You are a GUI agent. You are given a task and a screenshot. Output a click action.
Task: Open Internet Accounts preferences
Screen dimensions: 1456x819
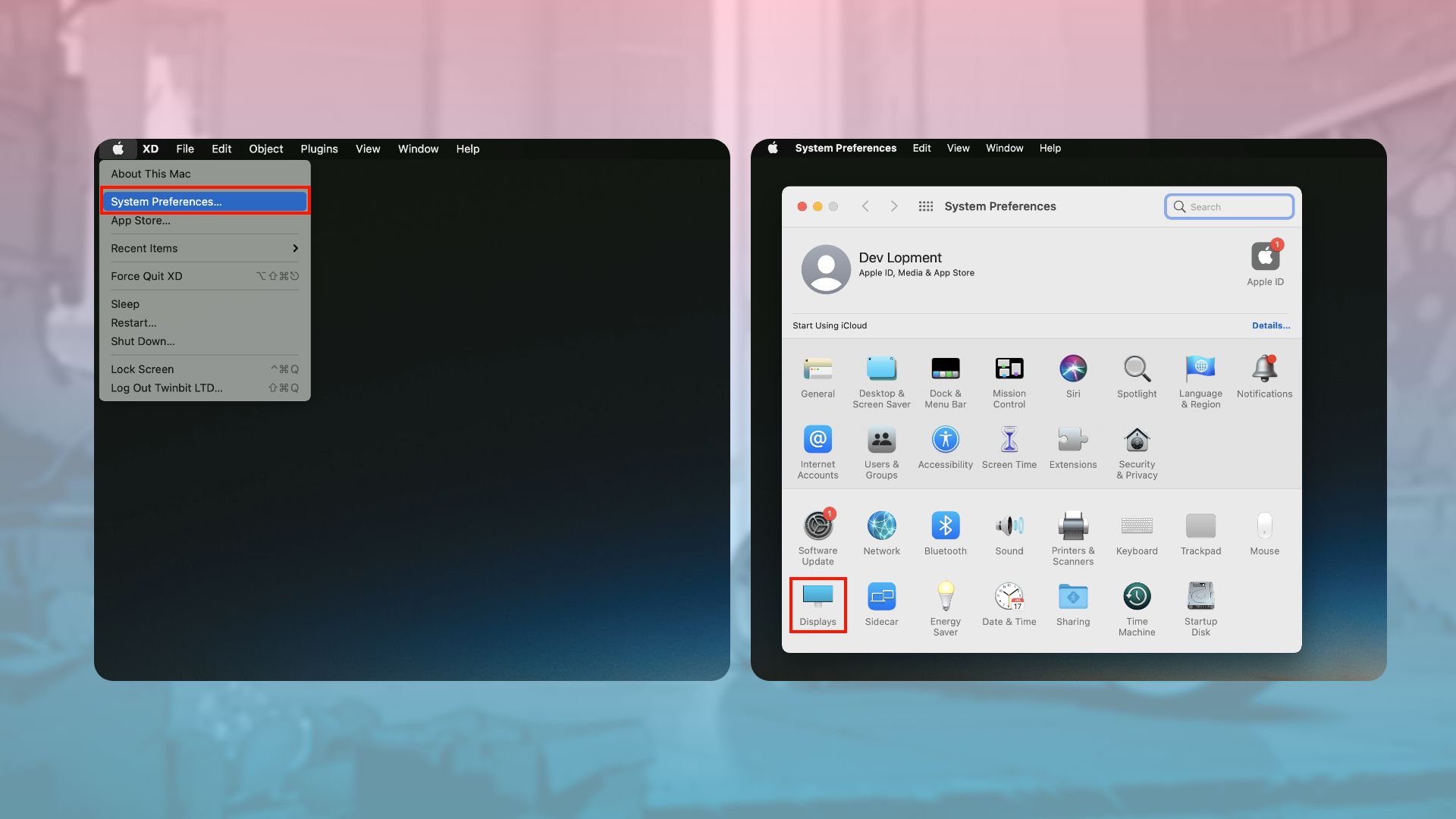click(817, 453)
